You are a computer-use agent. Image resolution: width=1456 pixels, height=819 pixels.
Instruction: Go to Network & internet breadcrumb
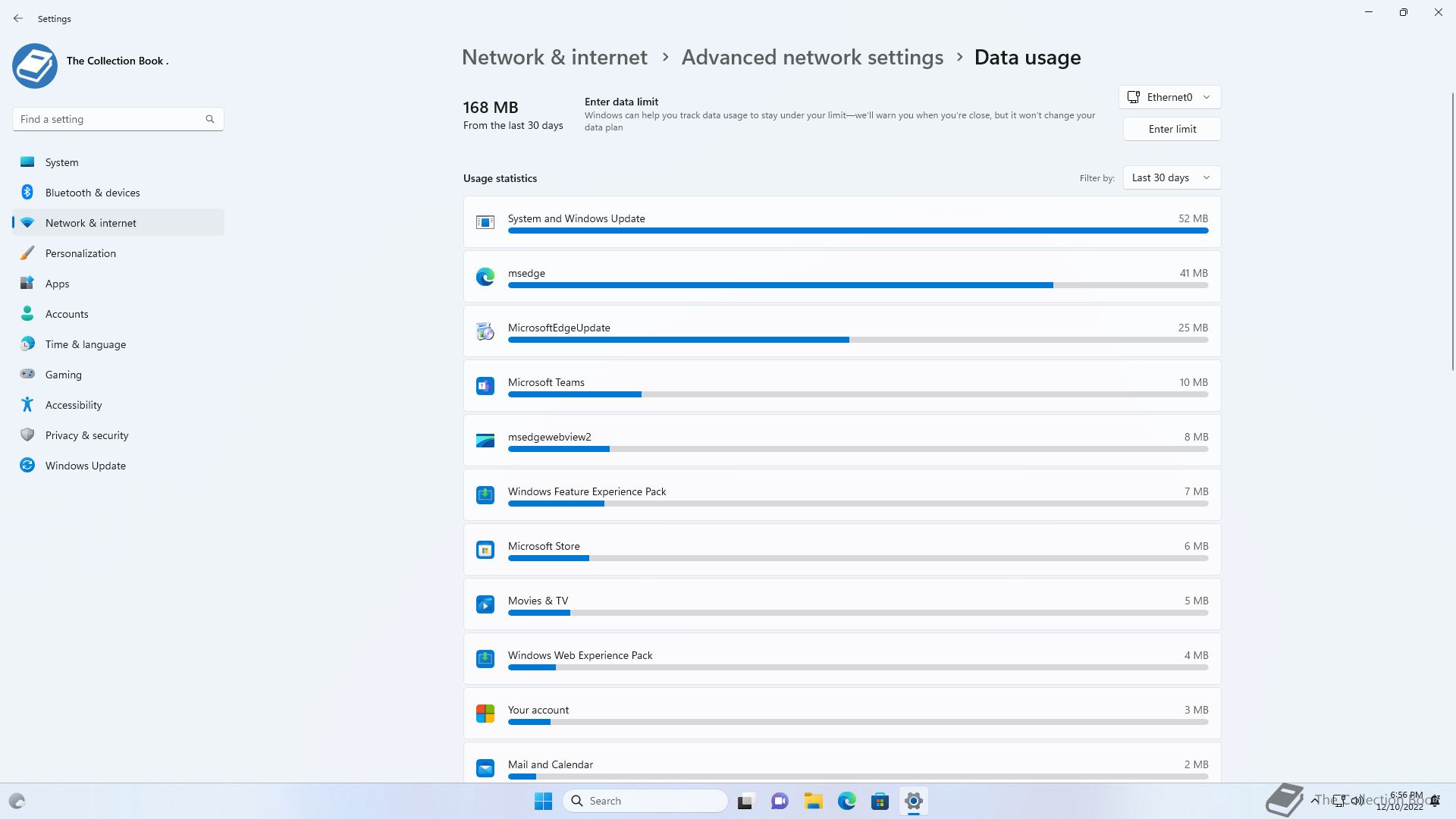tap(554, 57)
